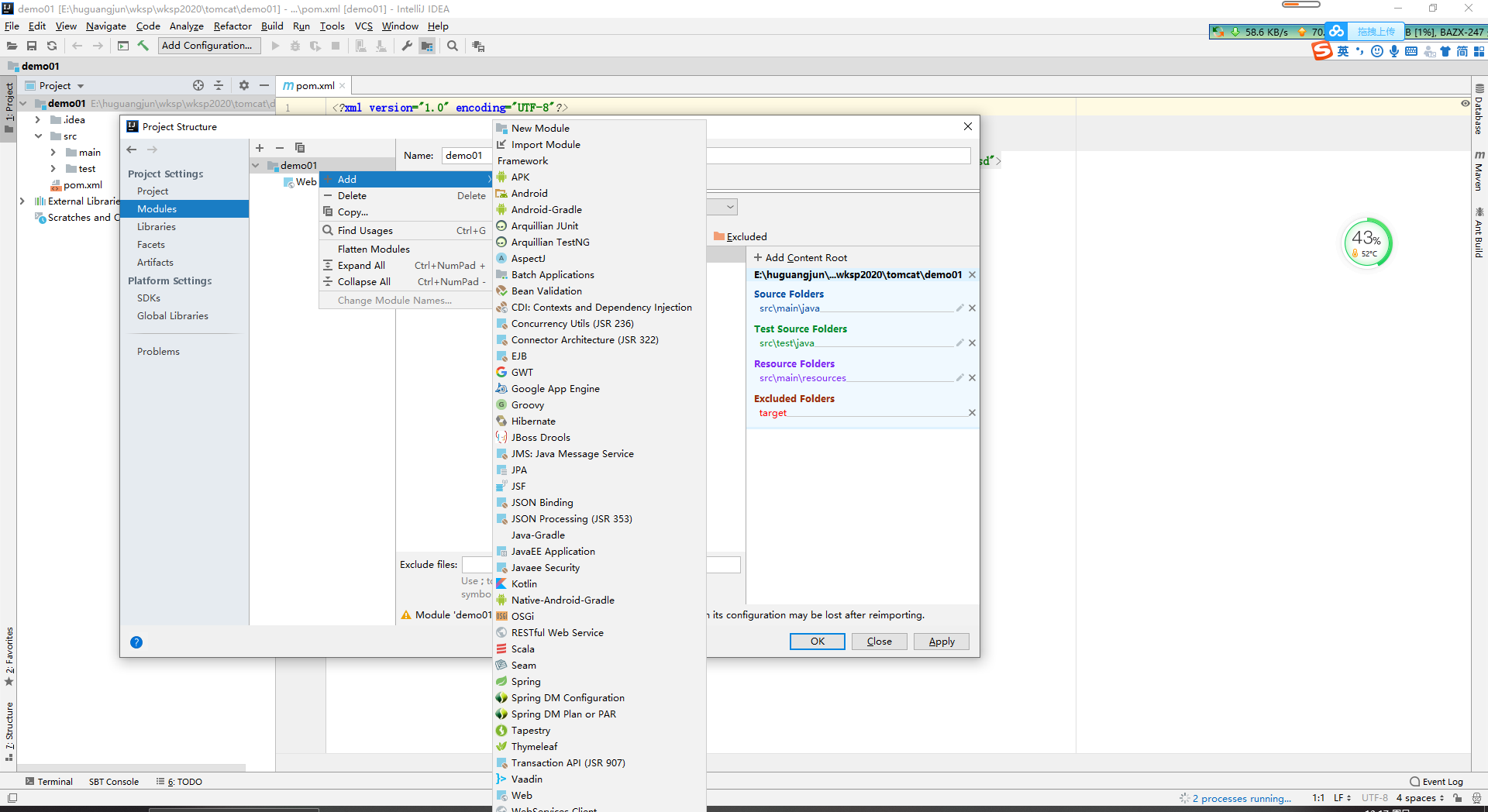Pick Hibernate from framework list
The image size is (1488, 812).
(599, 421)
